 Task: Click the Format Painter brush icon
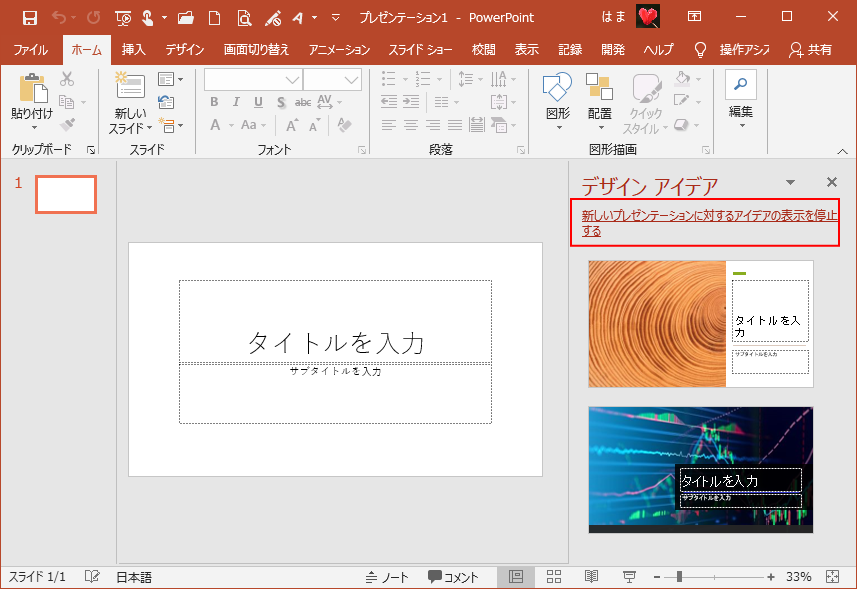pos(67,125)
